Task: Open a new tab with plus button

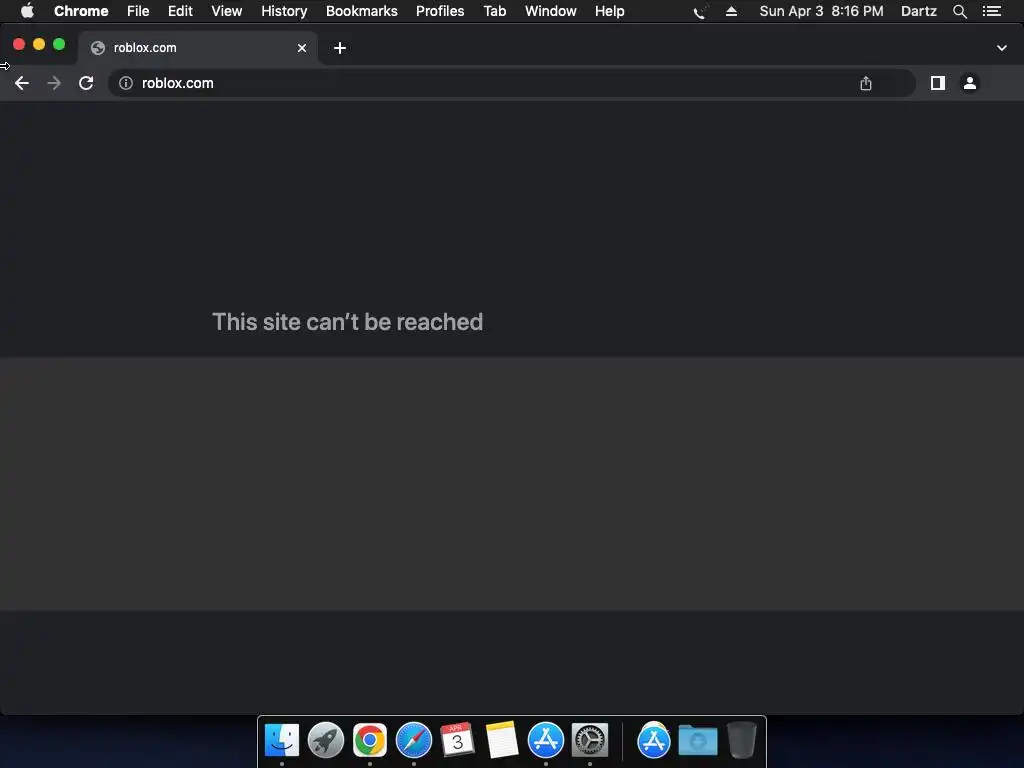Action: click(340, 48)
